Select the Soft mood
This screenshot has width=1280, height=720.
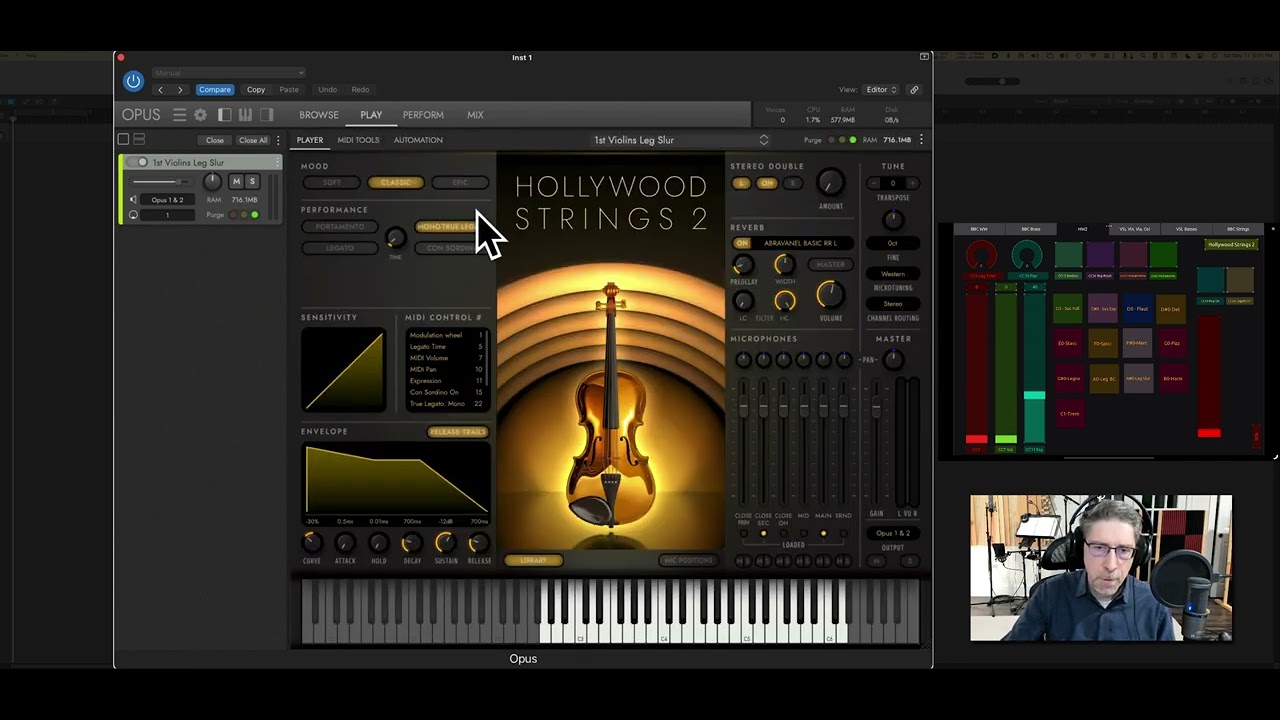point(331,183)
